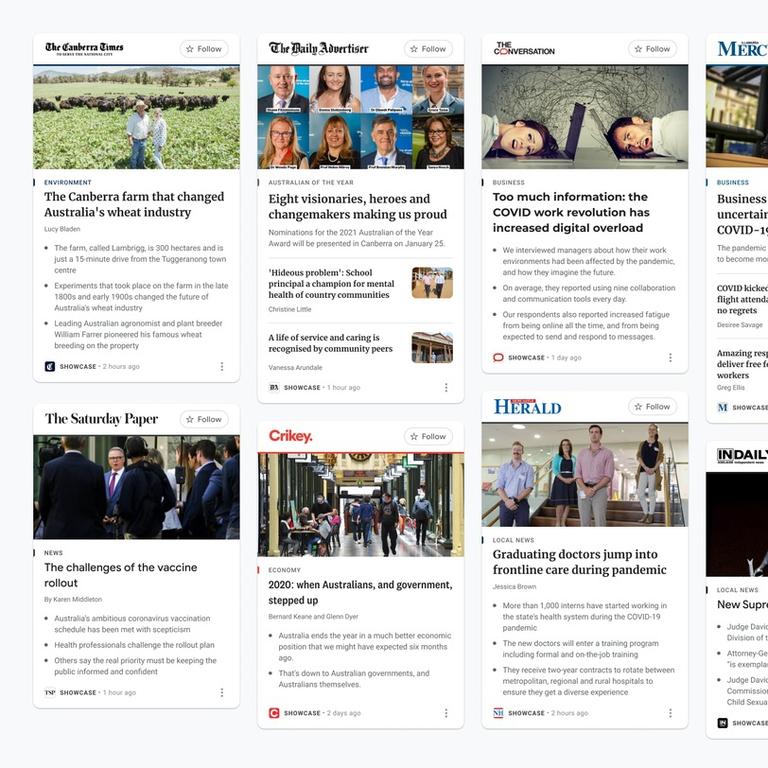Image resolution: width=768 pixels, height=768 pixels.
Task: Click BUSINESS label on The Conversation card
Action: tap(508, 182)
